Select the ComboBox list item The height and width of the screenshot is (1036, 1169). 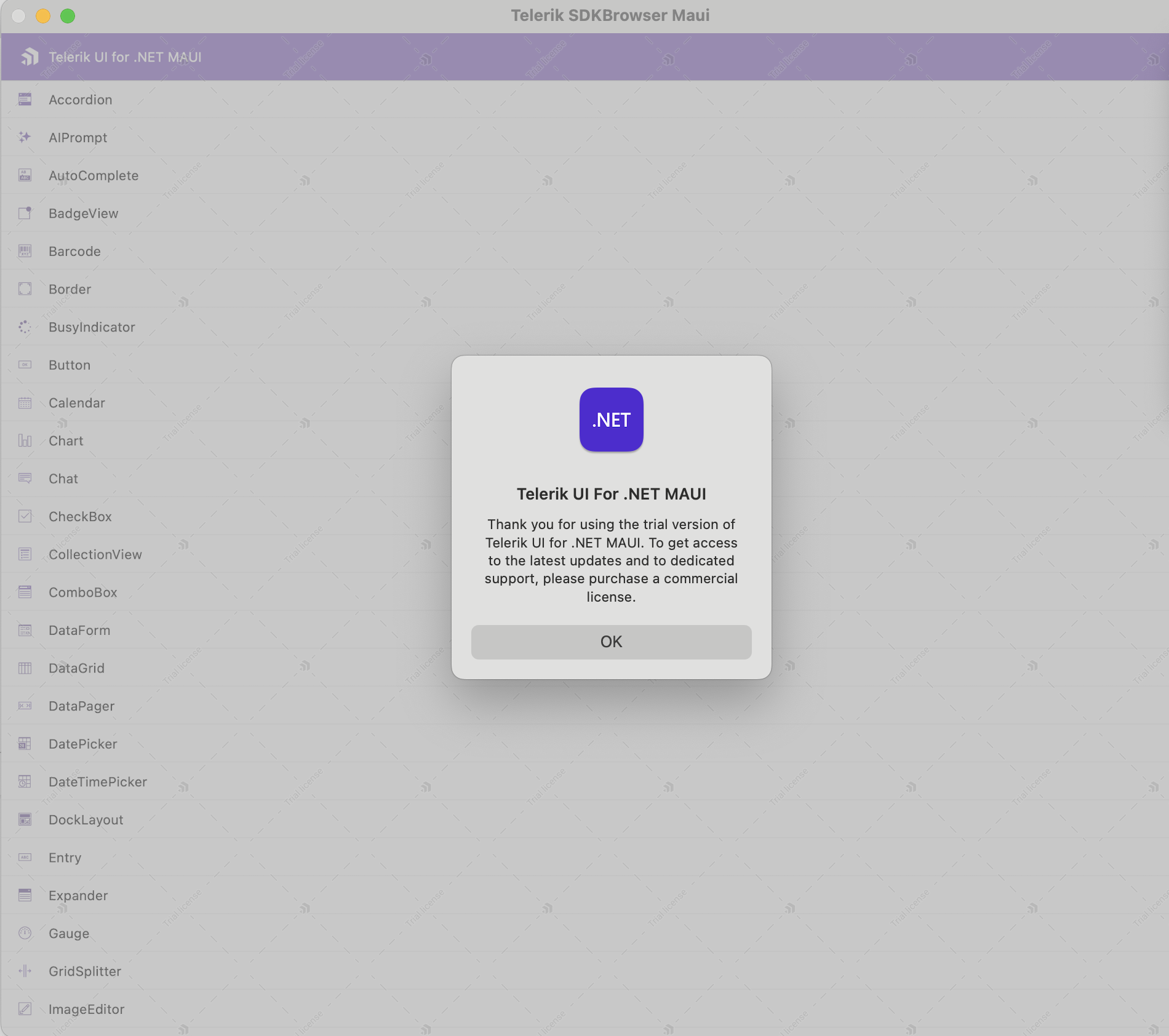pos(83,592)
